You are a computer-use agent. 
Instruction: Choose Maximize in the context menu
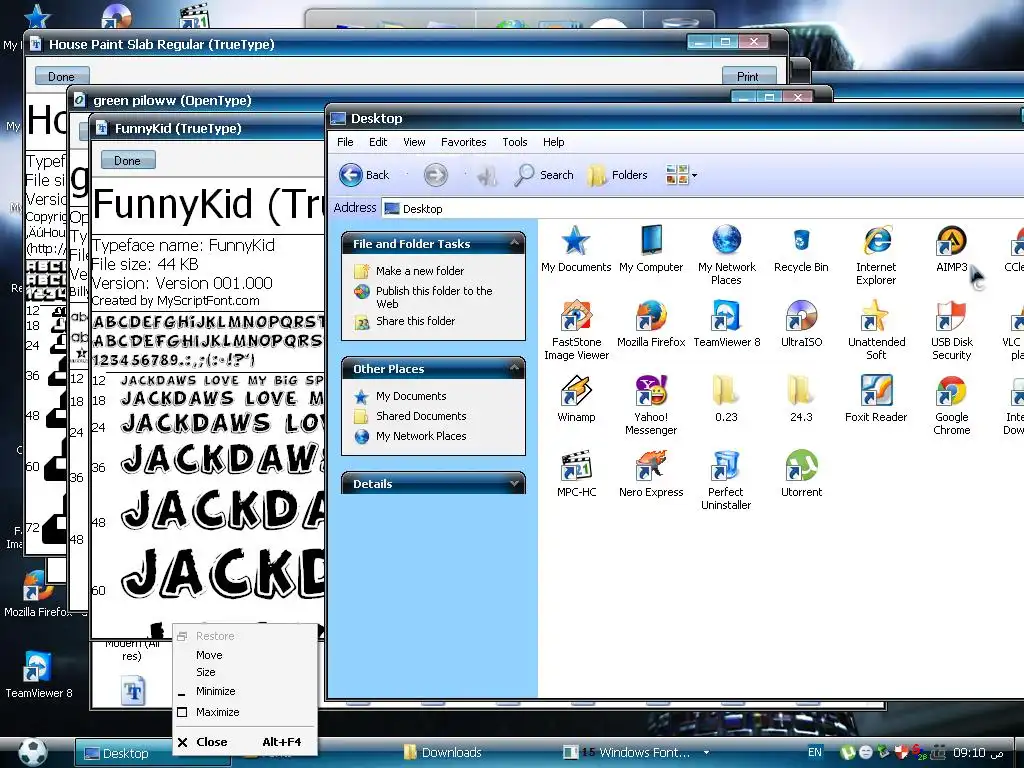[x=245, y=712]
